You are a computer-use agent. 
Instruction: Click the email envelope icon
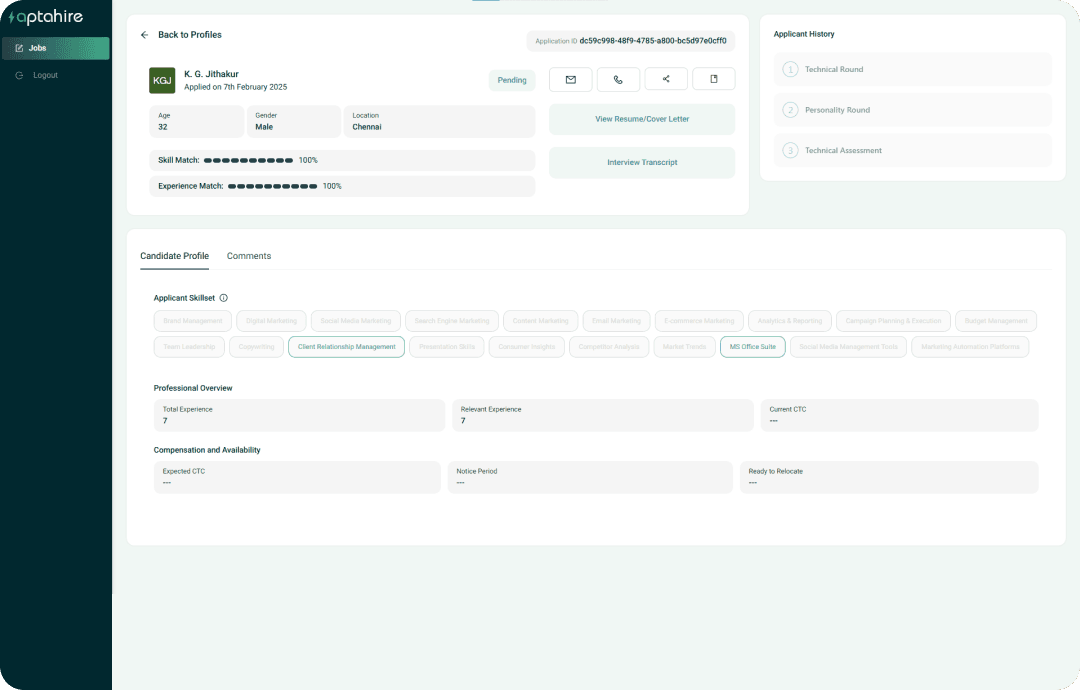click(570, 80)
